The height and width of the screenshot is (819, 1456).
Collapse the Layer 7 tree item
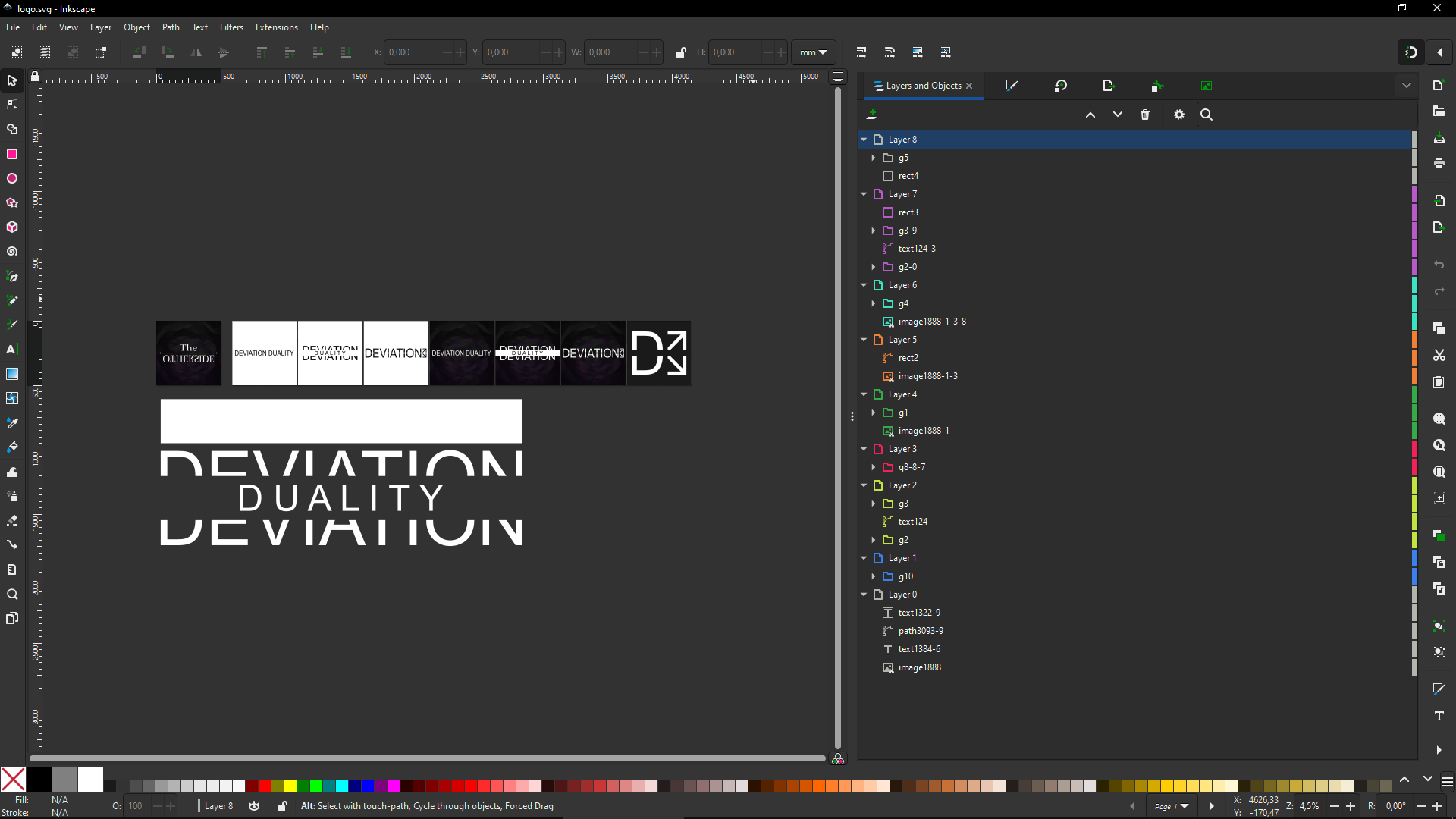point(864,194)
